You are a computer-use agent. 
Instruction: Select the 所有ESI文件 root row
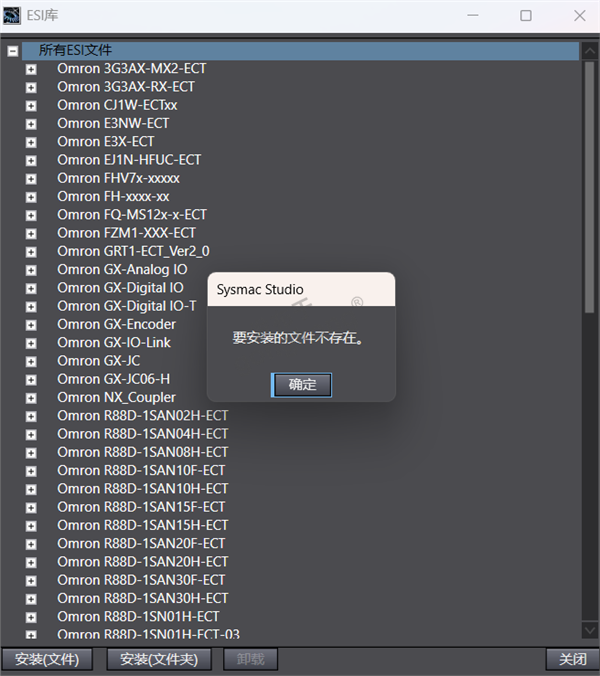[x=300, y=50]
